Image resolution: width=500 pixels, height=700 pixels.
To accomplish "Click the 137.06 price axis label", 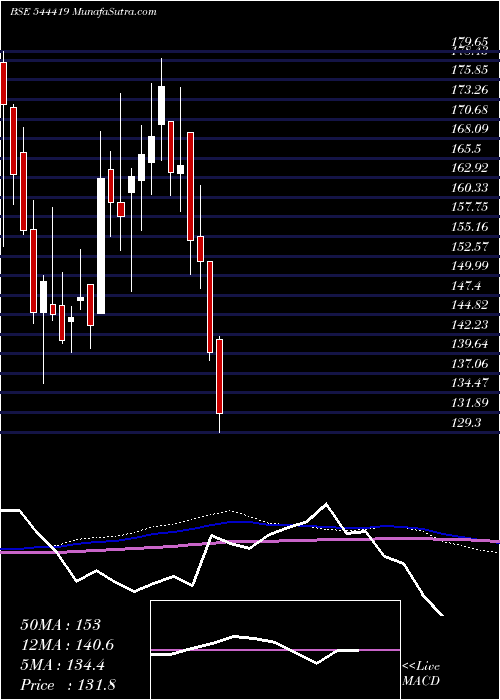I will 469,364.
